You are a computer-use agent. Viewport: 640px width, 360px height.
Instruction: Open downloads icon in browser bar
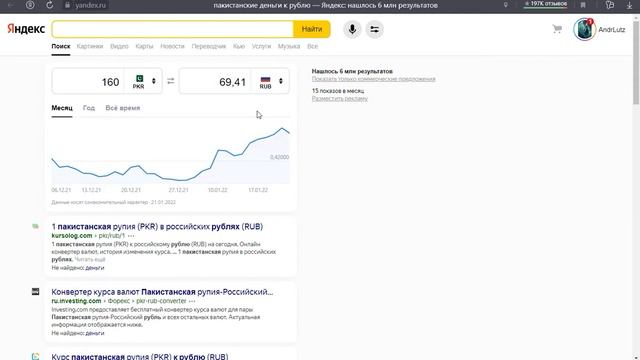click(629, 5)
